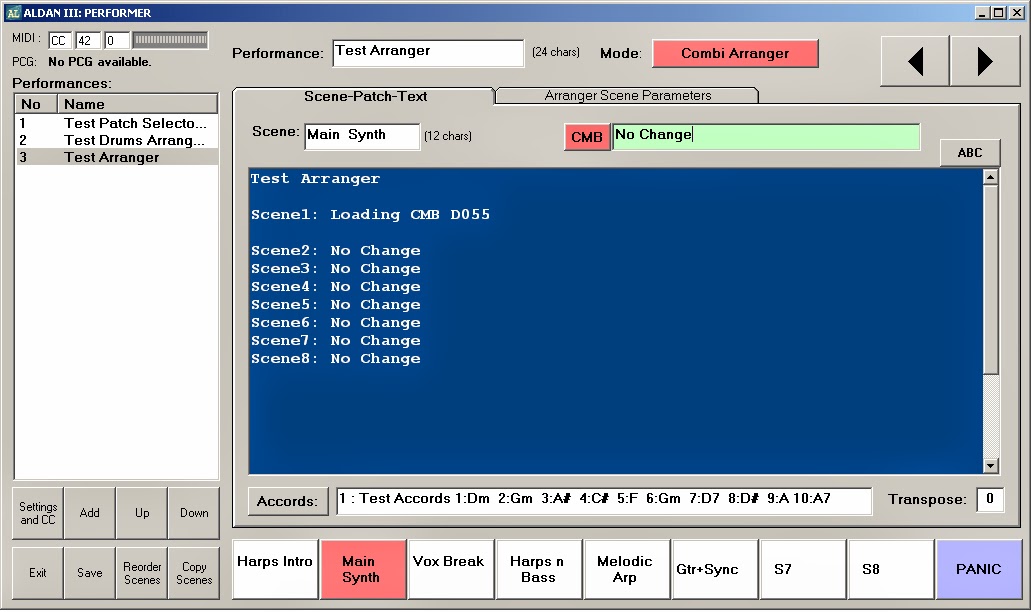Select performance Test Drums Arrang...
This screenshot has width=1031, height=612.
[x=116, y=140]
